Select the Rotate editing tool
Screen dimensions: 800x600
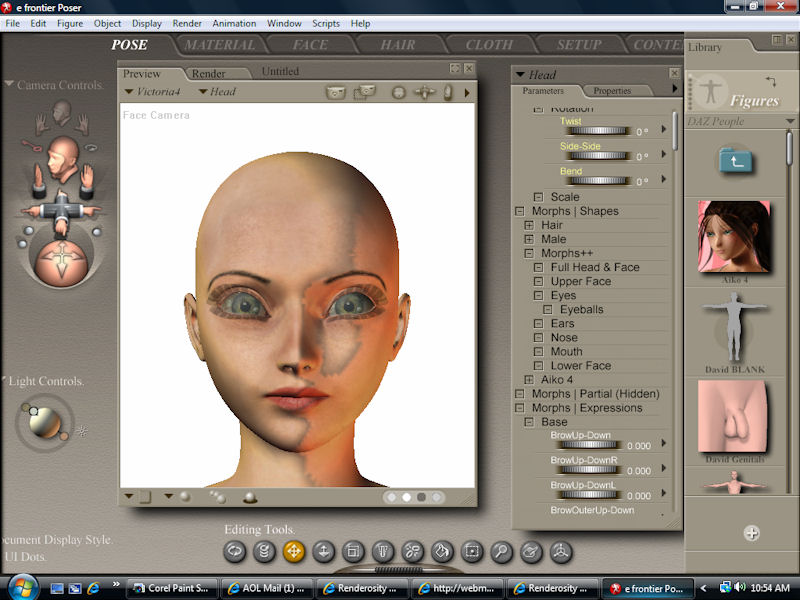235,550
